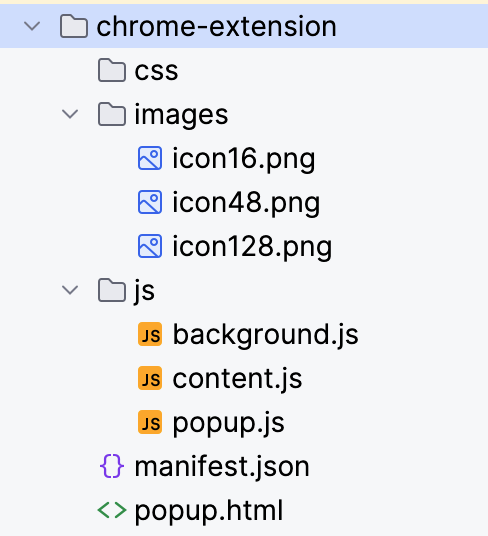Click the JS icon beside popup.js
This screenshot has width=488, height=536.
coord(150,422)
